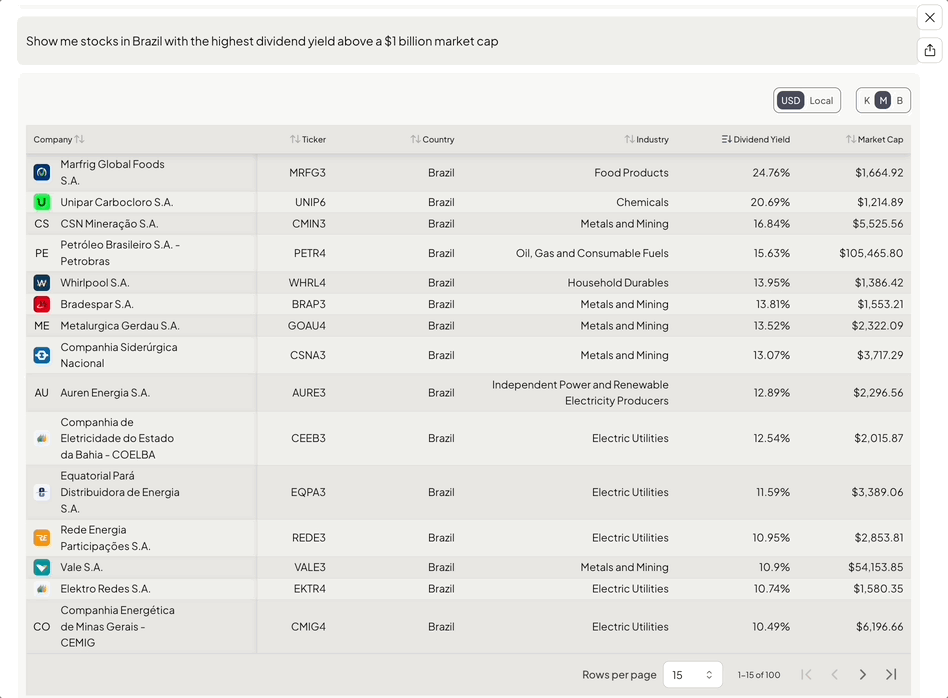Image resolution: width=948 pixels, height=698 pixels.
Task: Click PE placeholder icon for Petrobras
Action: tap(42, 253)
